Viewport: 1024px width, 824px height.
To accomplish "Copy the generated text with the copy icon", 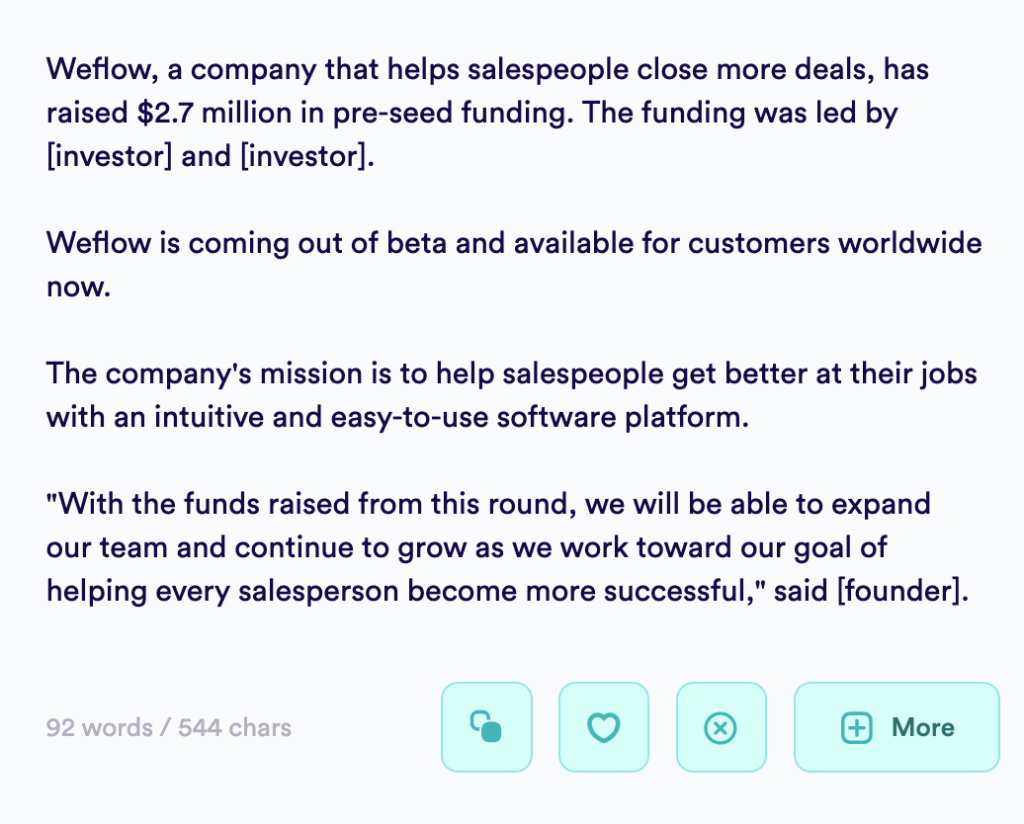I will tap(487, 727).
